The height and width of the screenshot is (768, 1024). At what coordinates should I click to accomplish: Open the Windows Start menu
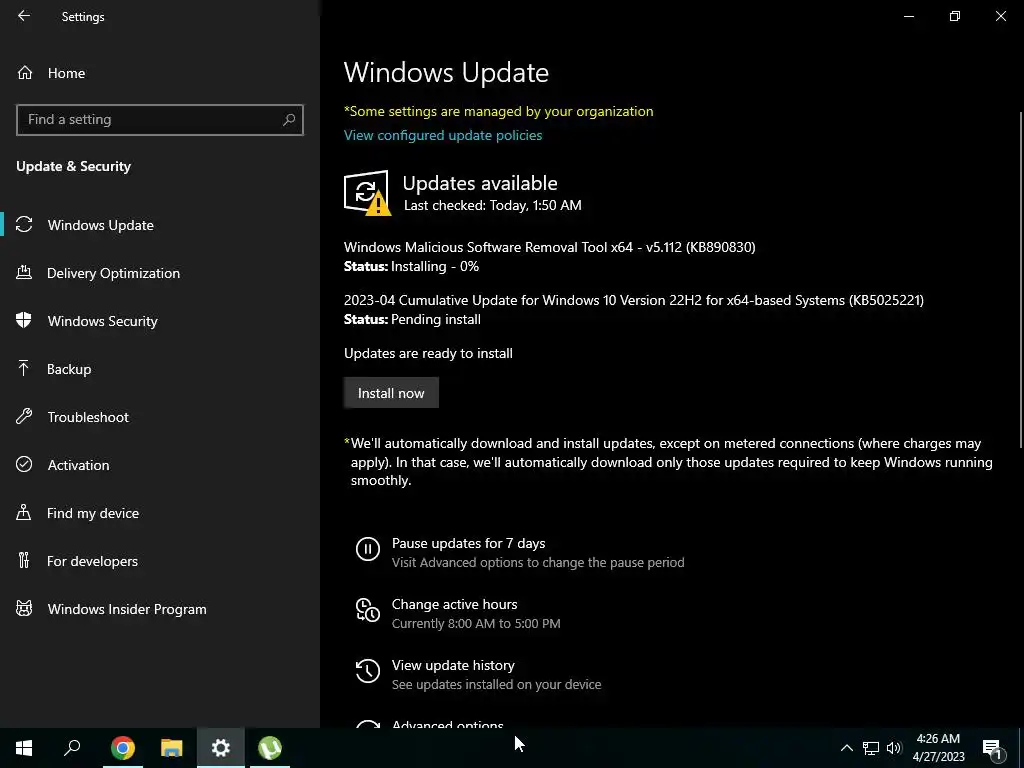point(24,748)
